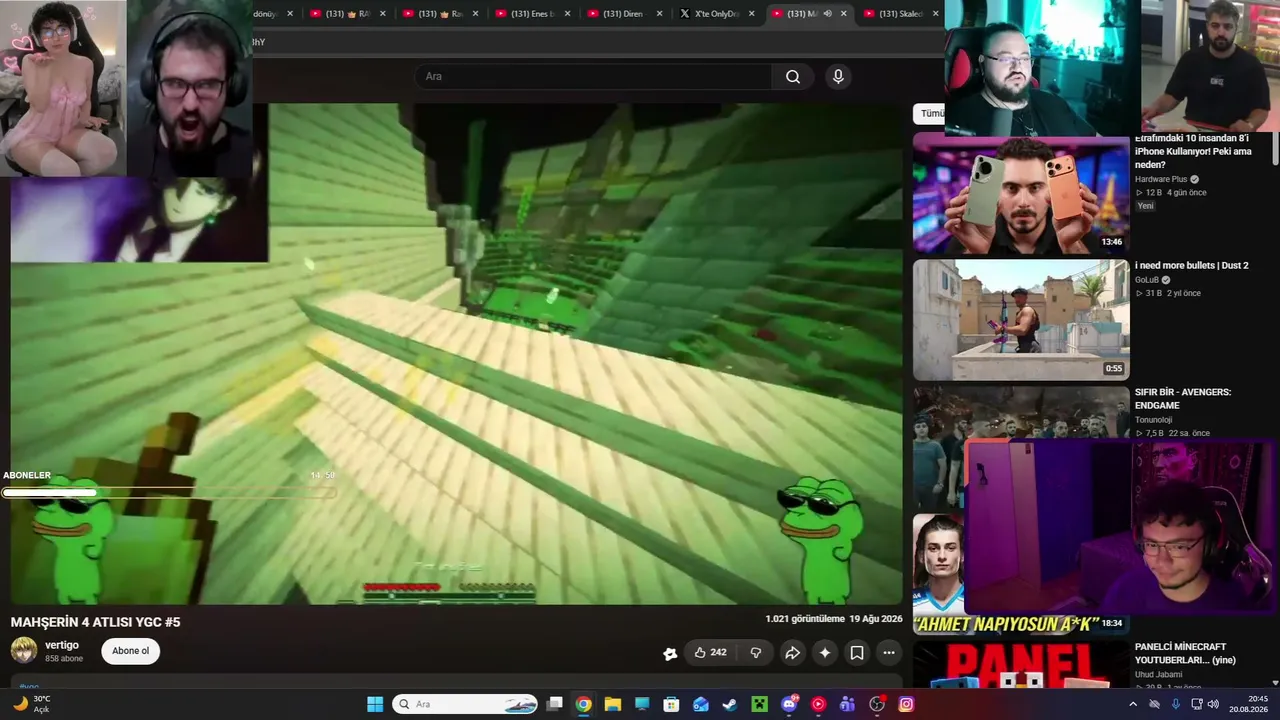Open the sparkle Ask AI button
Screen dimensions: 1280x720
point(825,653)
